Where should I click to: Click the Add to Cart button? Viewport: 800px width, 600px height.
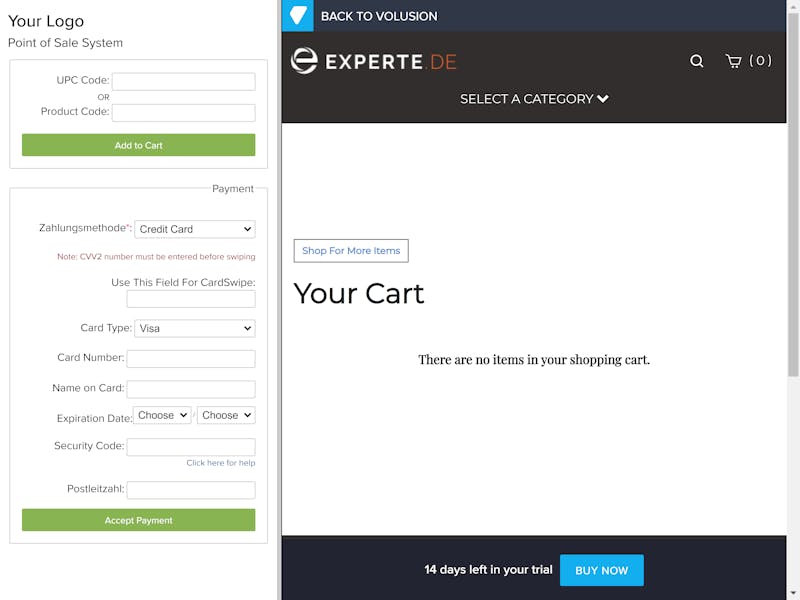pyautogui.click(x=138, y=145)
